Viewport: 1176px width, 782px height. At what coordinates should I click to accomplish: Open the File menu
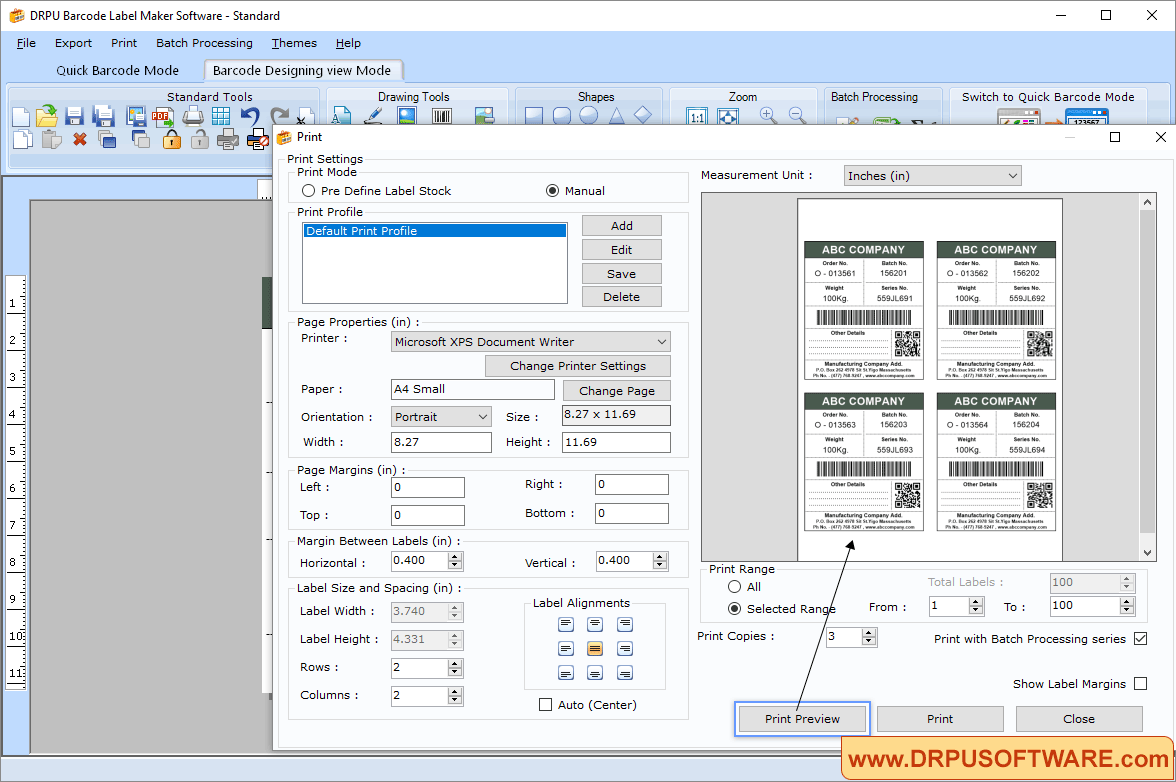point(26,43)
